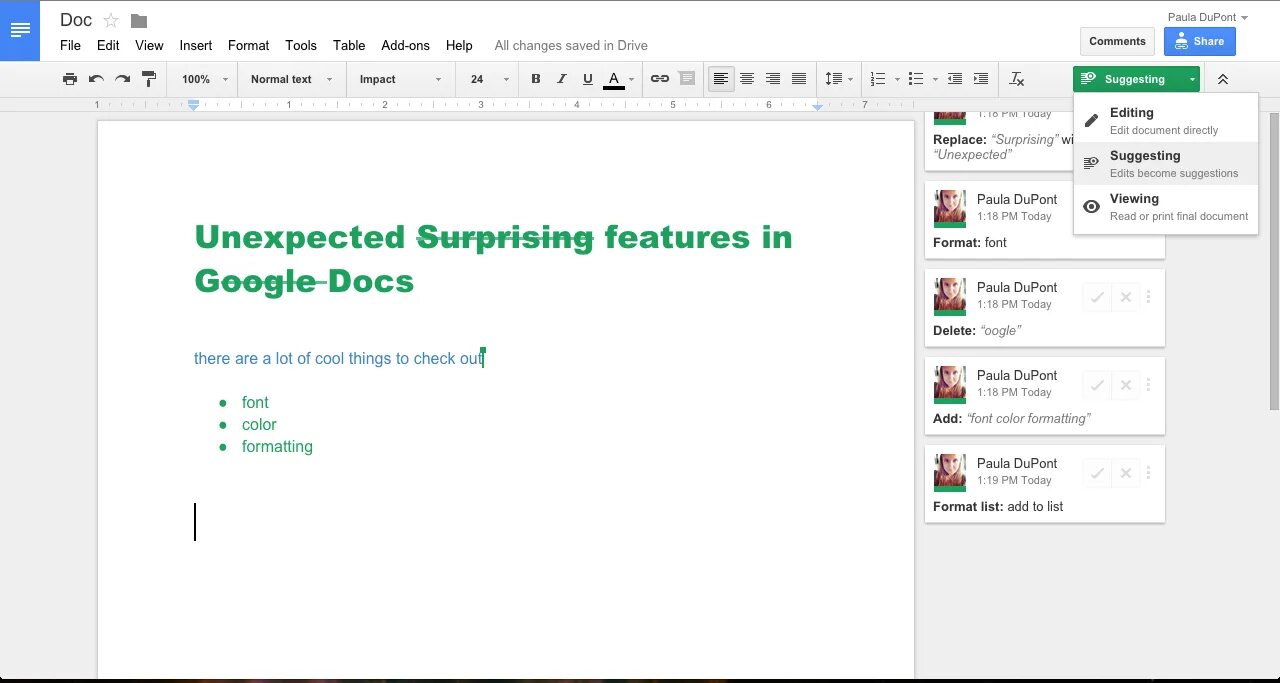Open the File menu
The image size is (1280, 683).
70,45
